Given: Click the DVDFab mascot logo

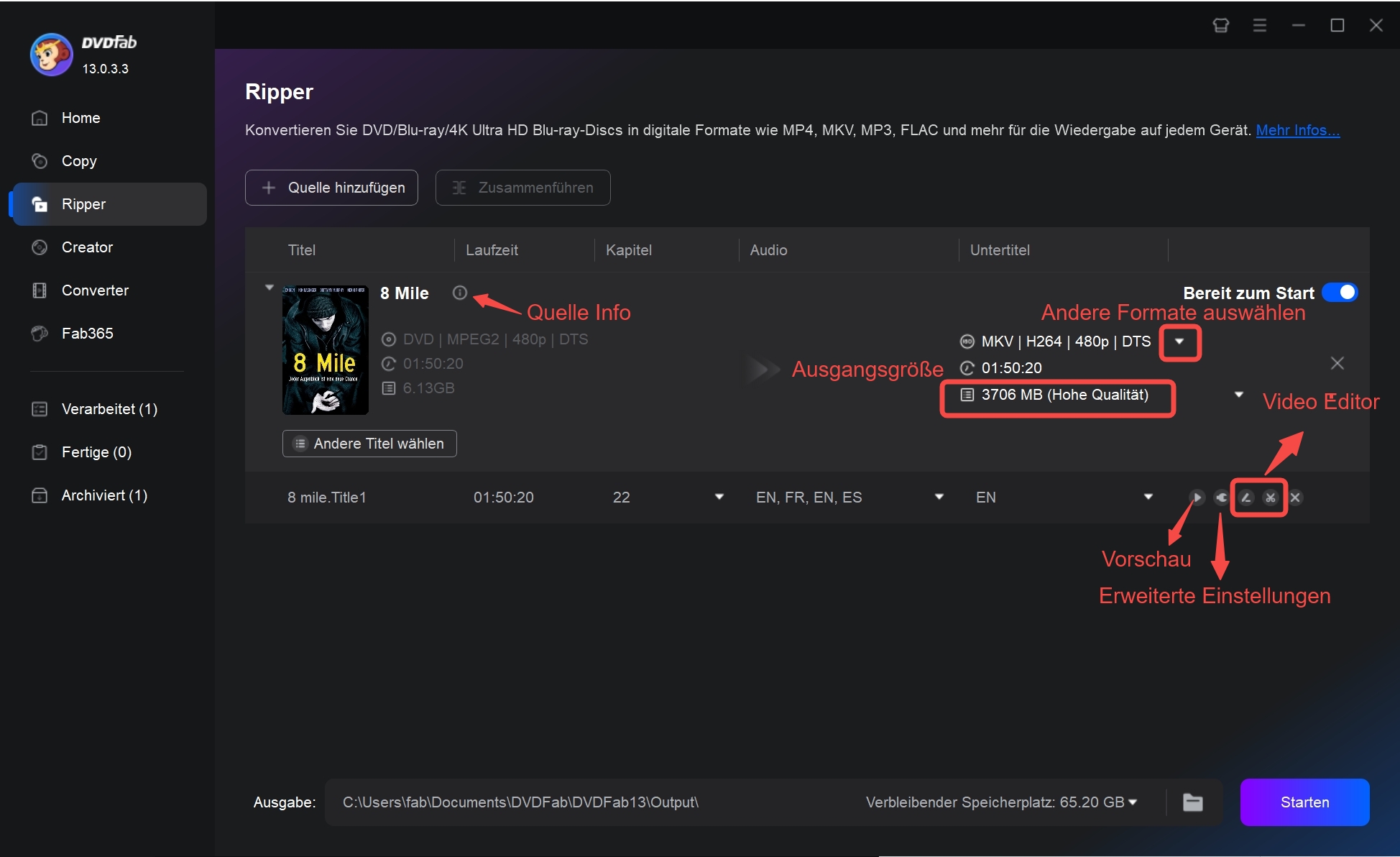Looking at the screenshot, I should tap(51, 55).
